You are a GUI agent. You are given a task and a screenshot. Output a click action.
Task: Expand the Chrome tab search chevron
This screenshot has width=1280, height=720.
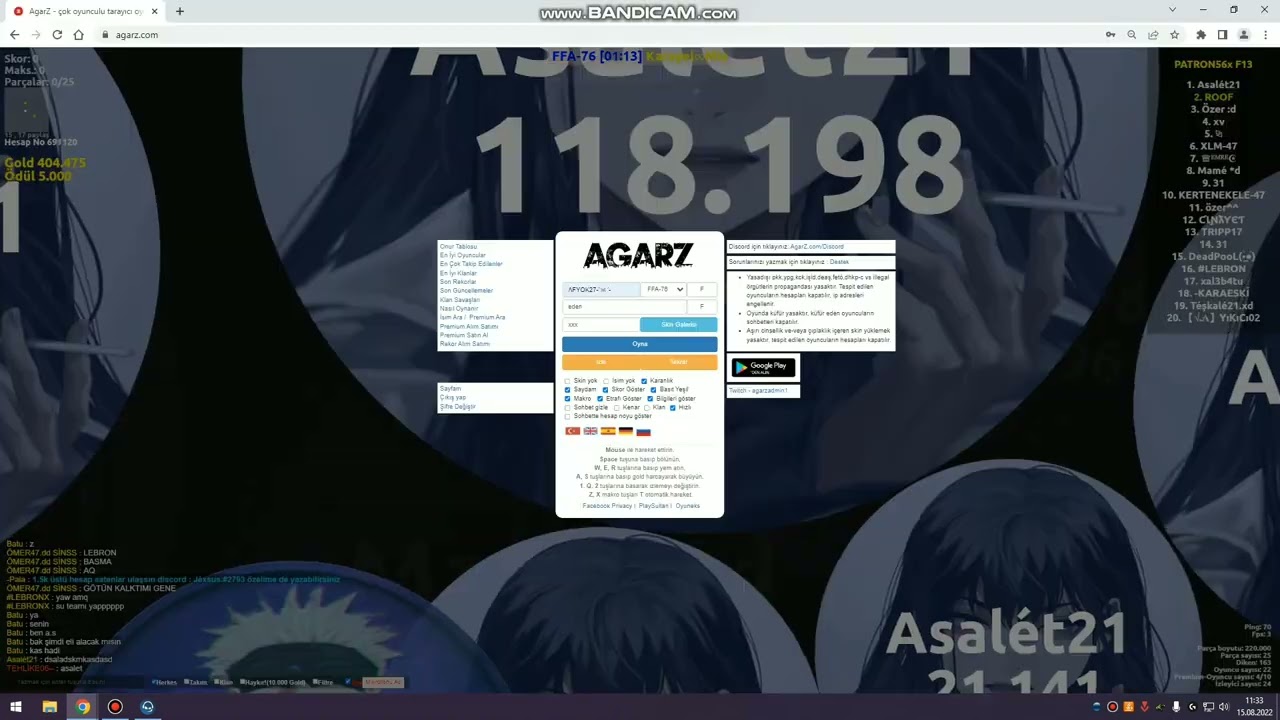[1172, 10]
